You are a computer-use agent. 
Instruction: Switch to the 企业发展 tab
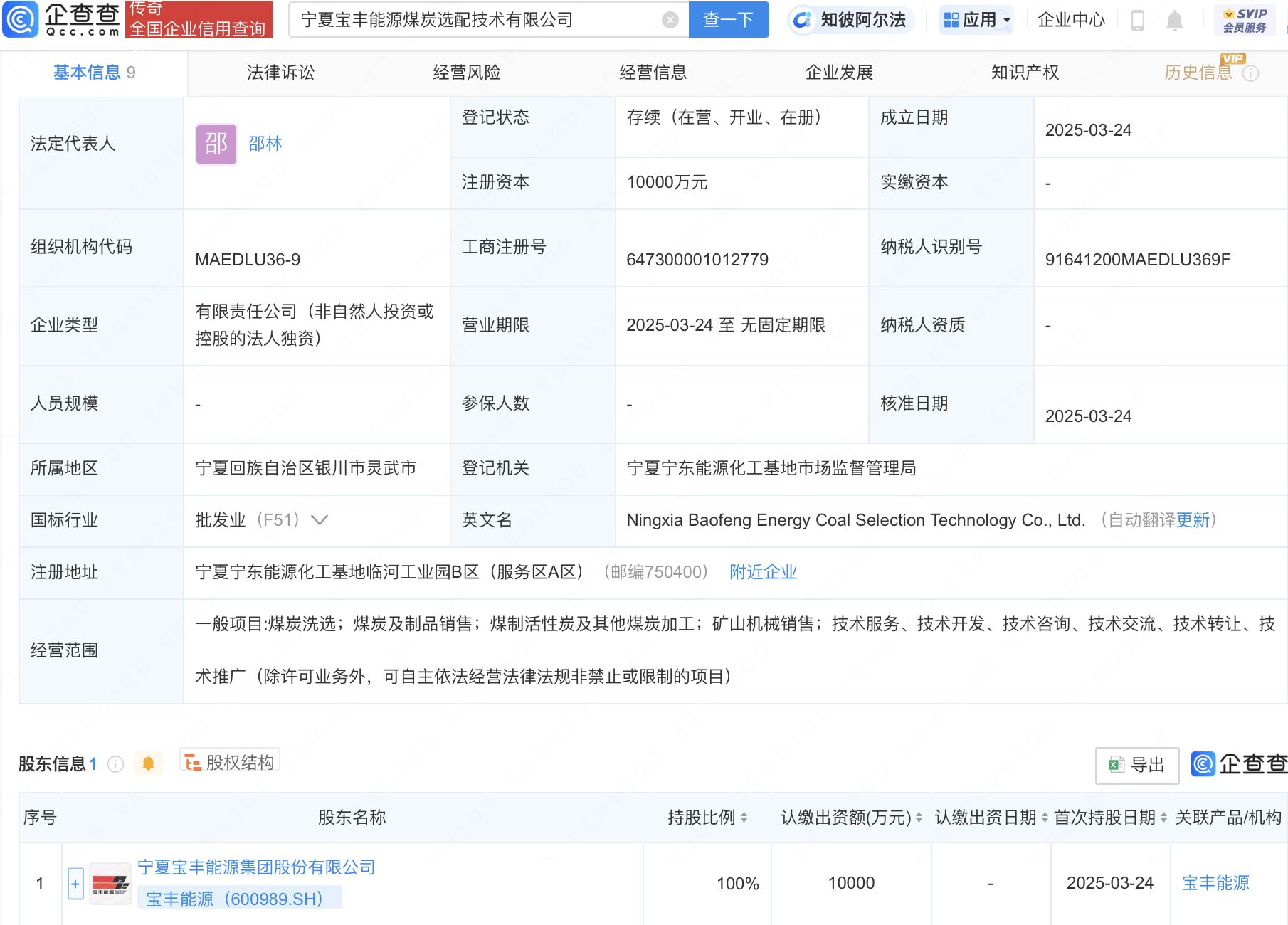(x=839, y=73)
